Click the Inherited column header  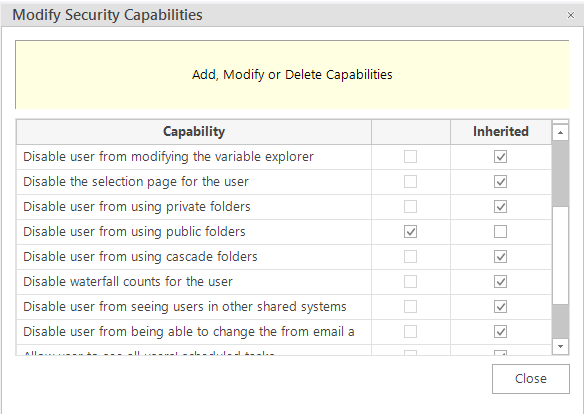pyautogui.click(x=501, y=132)
